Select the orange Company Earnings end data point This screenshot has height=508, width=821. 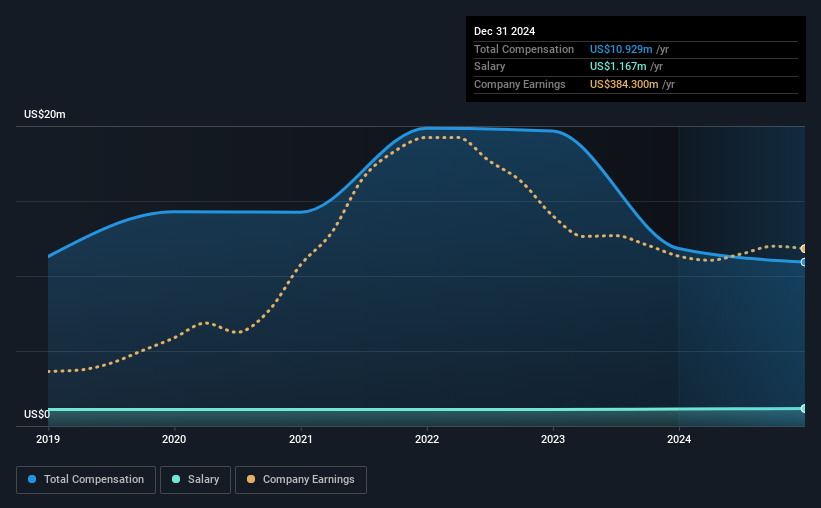point(804,249)
